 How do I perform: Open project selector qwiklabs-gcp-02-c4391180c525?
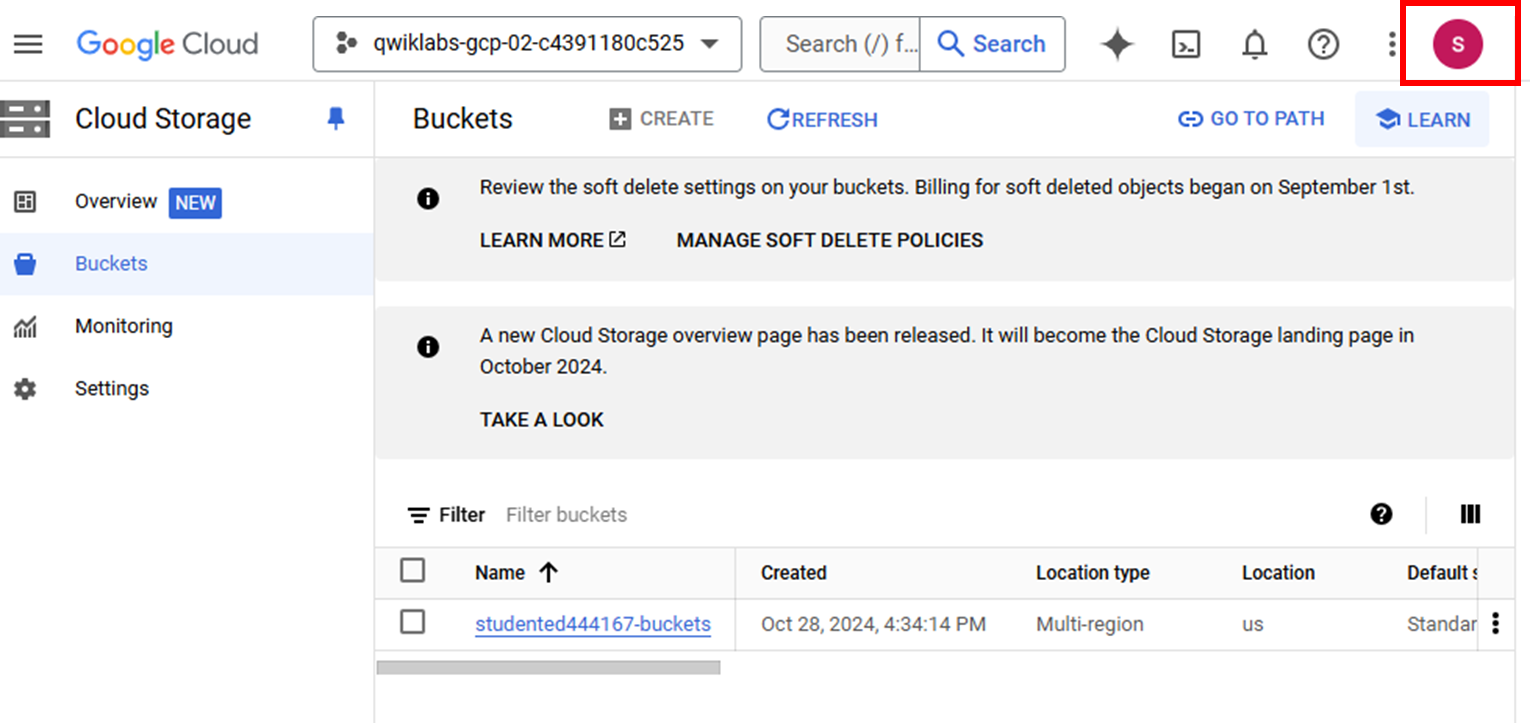click(527, 44)
